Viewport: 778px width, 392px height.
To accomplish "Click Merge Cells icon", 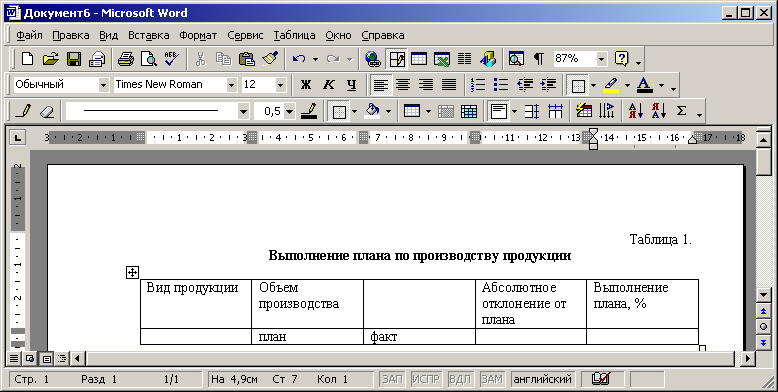I will [x=446, y=111].
